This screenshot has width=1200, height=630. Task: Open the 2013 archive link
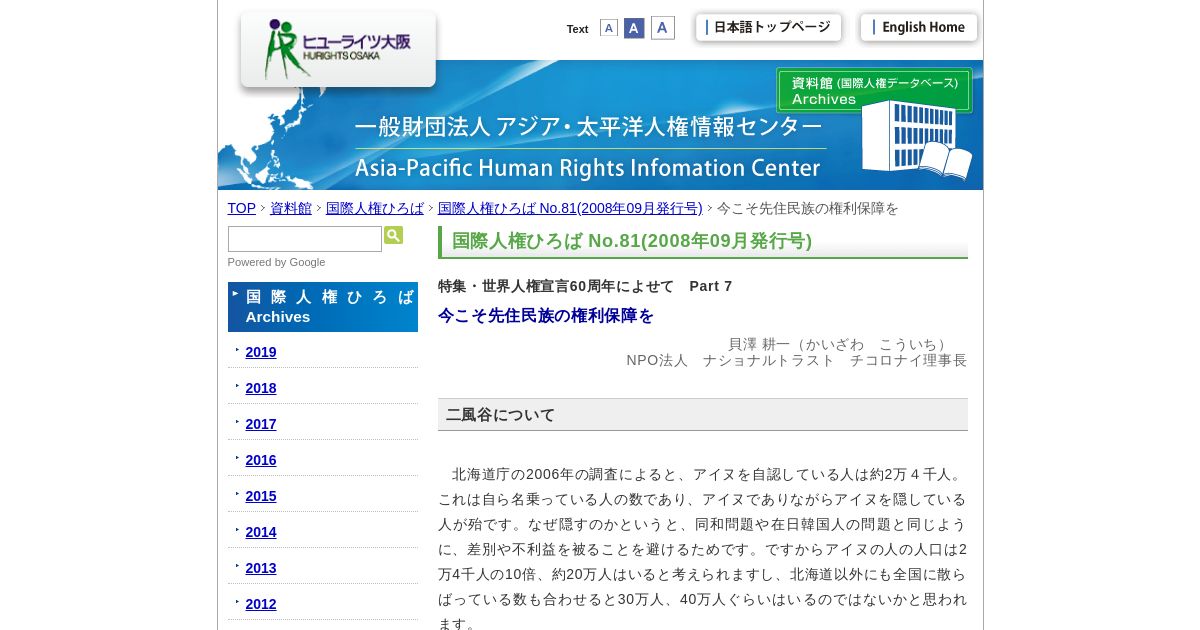pyautogui.click(x=261, y=568)
